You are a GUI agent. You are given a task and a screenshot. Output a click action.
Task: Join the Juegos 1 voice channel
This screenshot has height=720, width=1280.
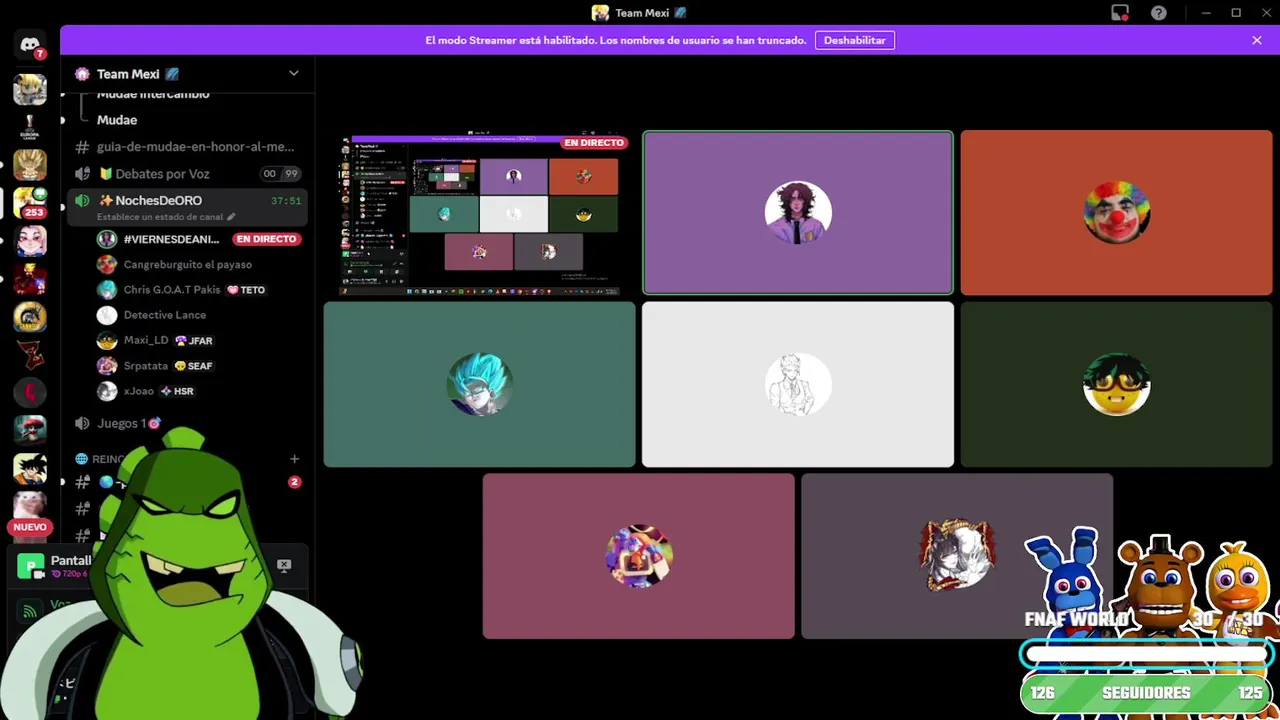click(x=128, y=423)
